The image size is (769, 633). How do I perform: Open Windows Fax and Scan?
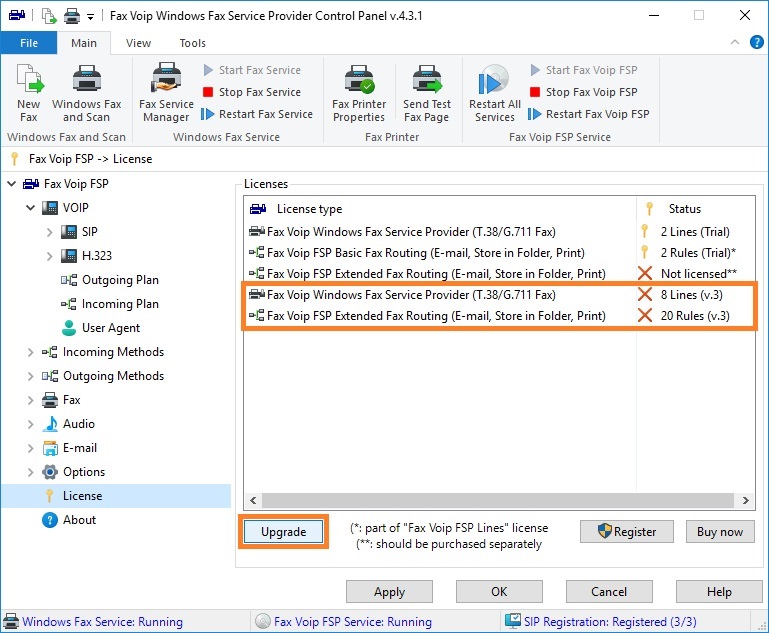(86, 93)
